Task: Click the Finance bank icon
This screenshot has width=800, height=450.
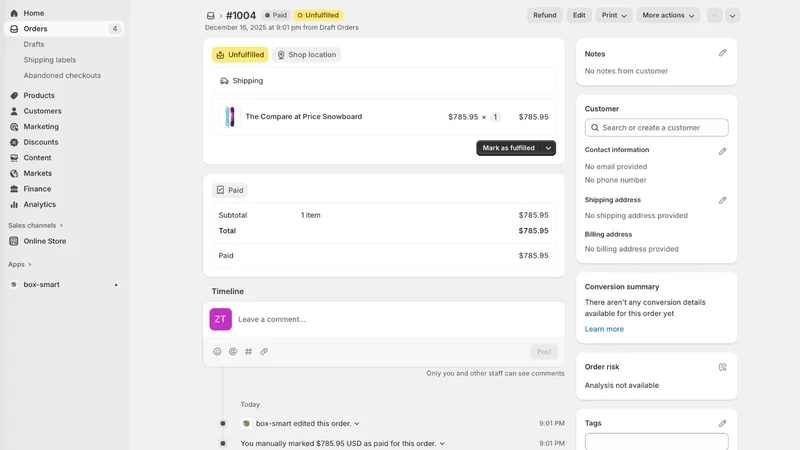Action: [14, 189]
